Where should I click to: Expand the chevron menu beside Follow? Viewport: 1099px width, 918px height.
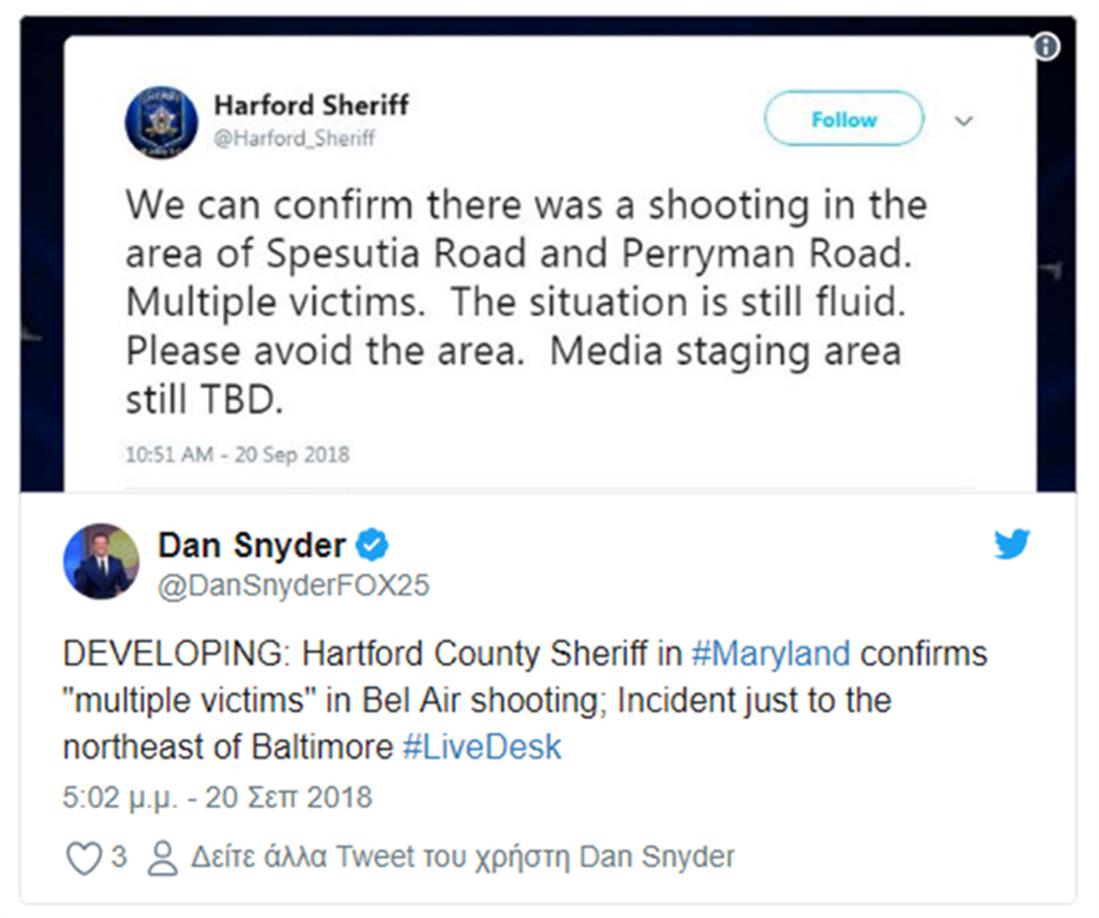[x=964, y=120]
